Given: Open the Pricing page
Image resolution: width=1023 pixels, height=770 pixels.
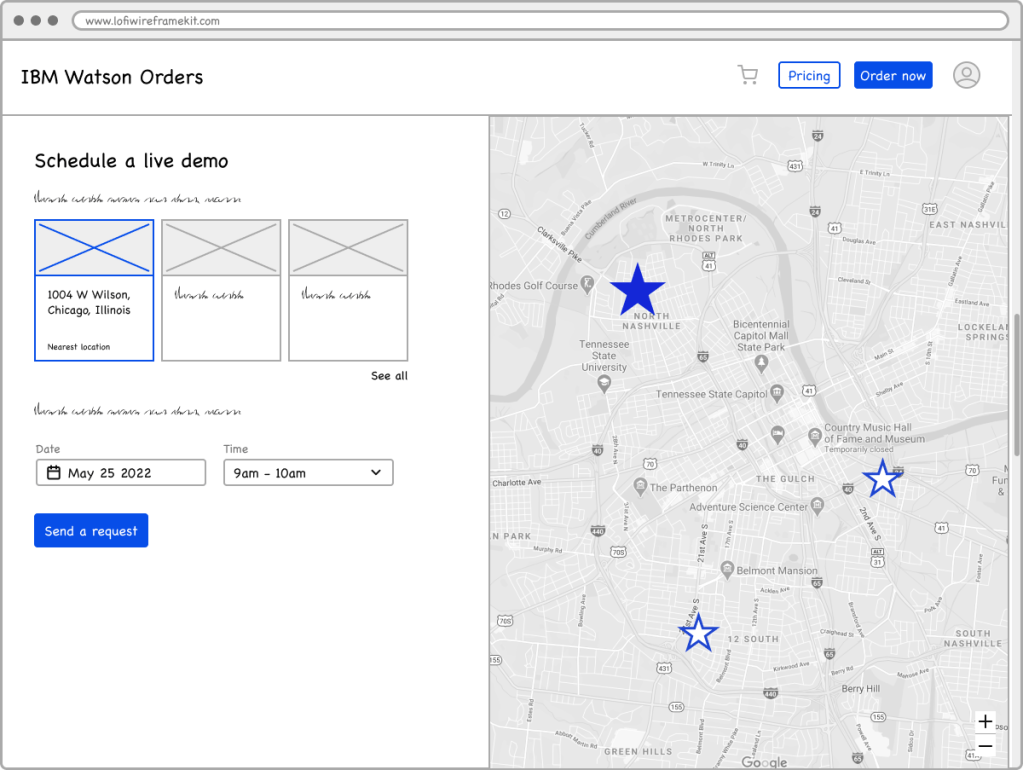Looking at the screenshot, I should click(x=809, y=76).
